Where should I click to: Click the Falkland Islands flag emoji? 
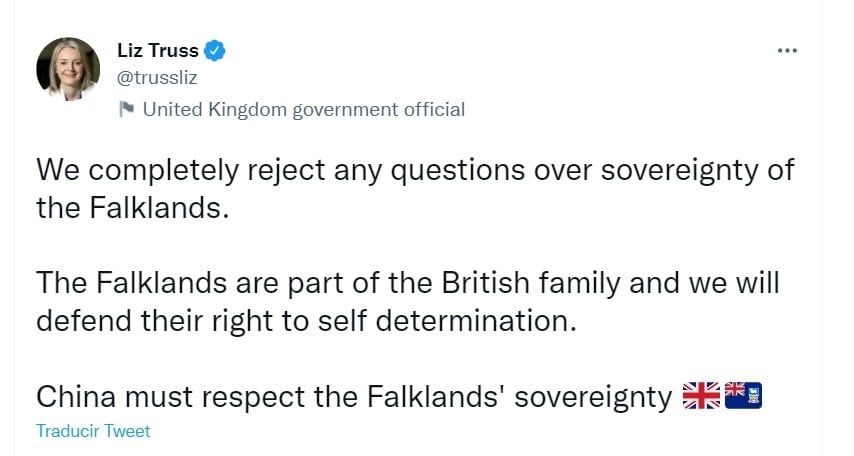[743, 396]
